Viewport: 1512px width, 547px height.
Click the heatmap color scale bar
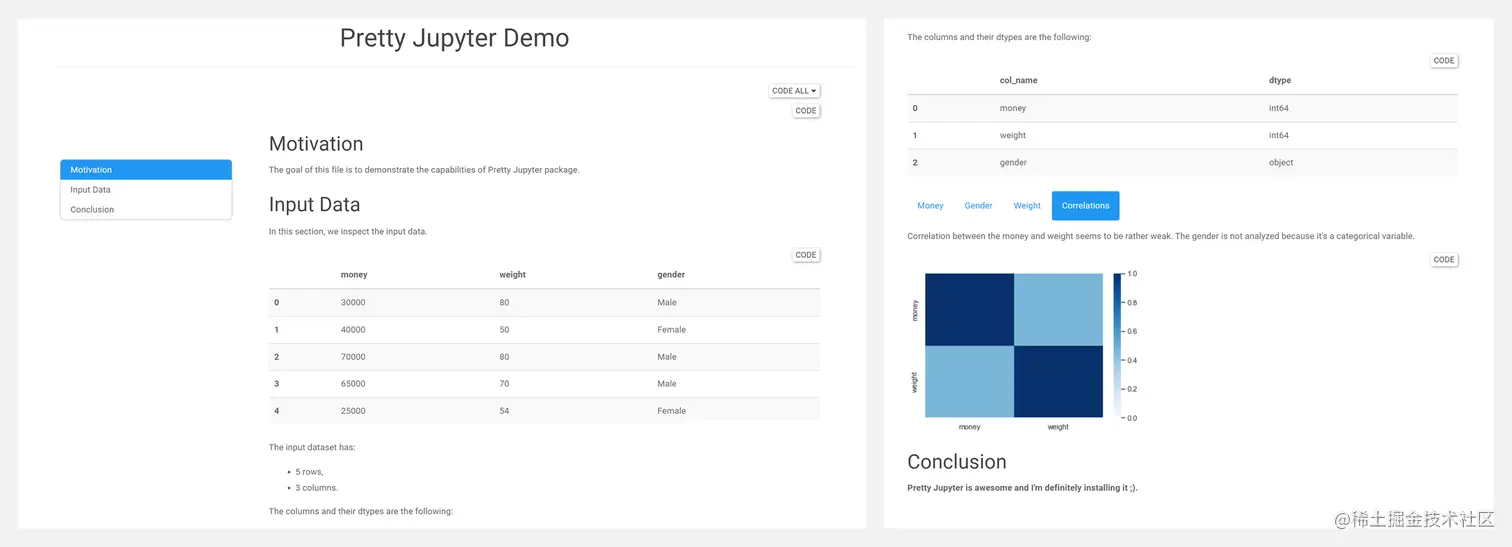[x=1117, y=345]
